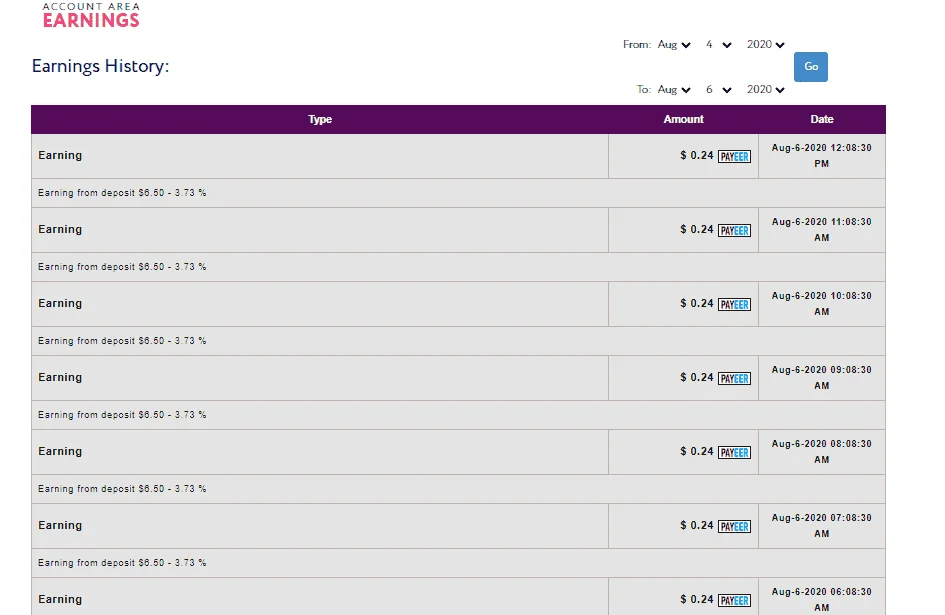This screenshot has height=615, width=945.
Task: Select the date Aug-6-2020 11:08:30 AM
Action: click(821, 230)
